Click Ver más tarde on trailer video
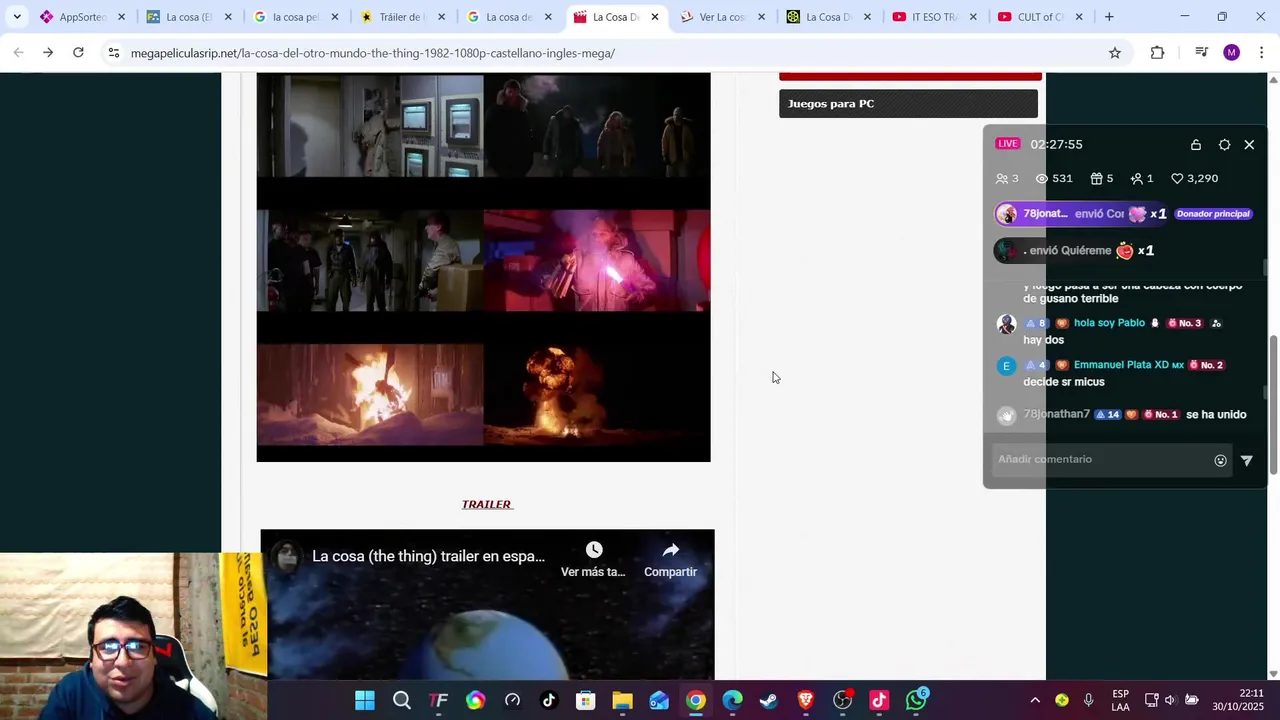 click(593, 560)
